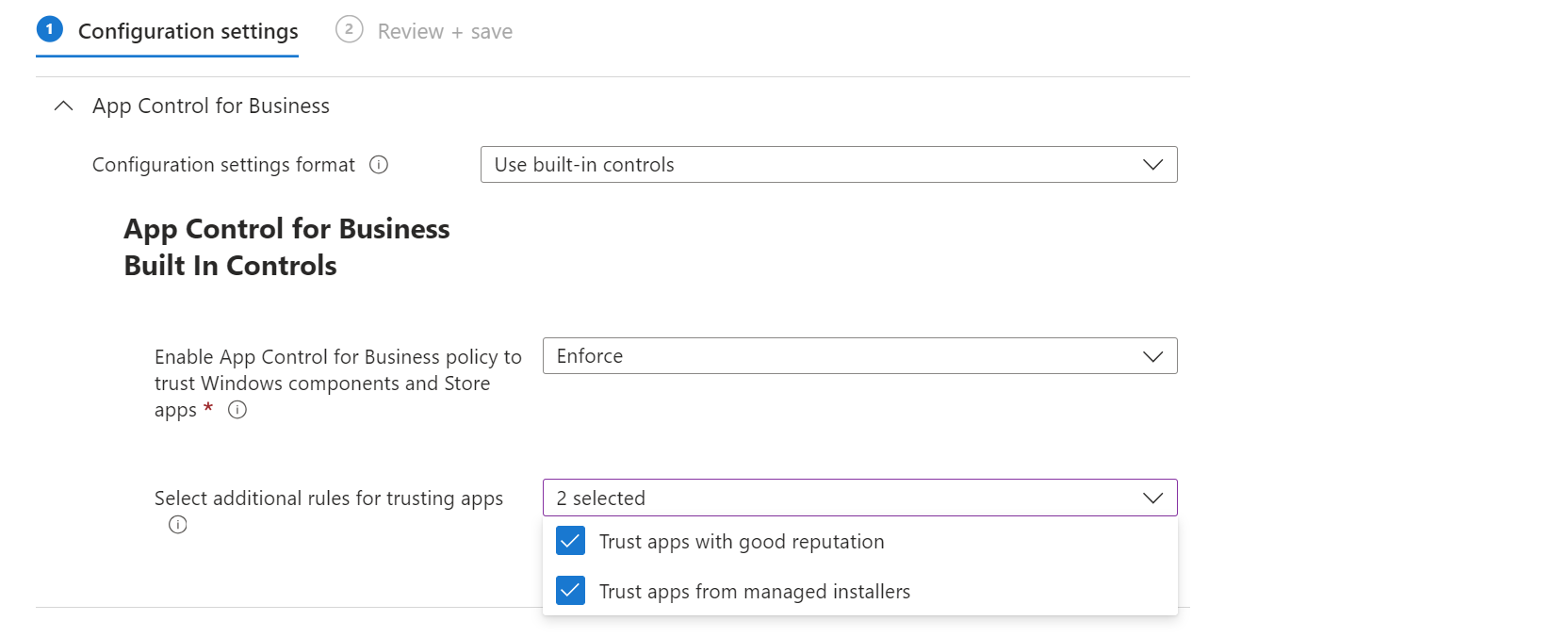Click the Trust apps with good reputation label
The width and height of the screenshot is (1568, 637).
coord(742,542)
